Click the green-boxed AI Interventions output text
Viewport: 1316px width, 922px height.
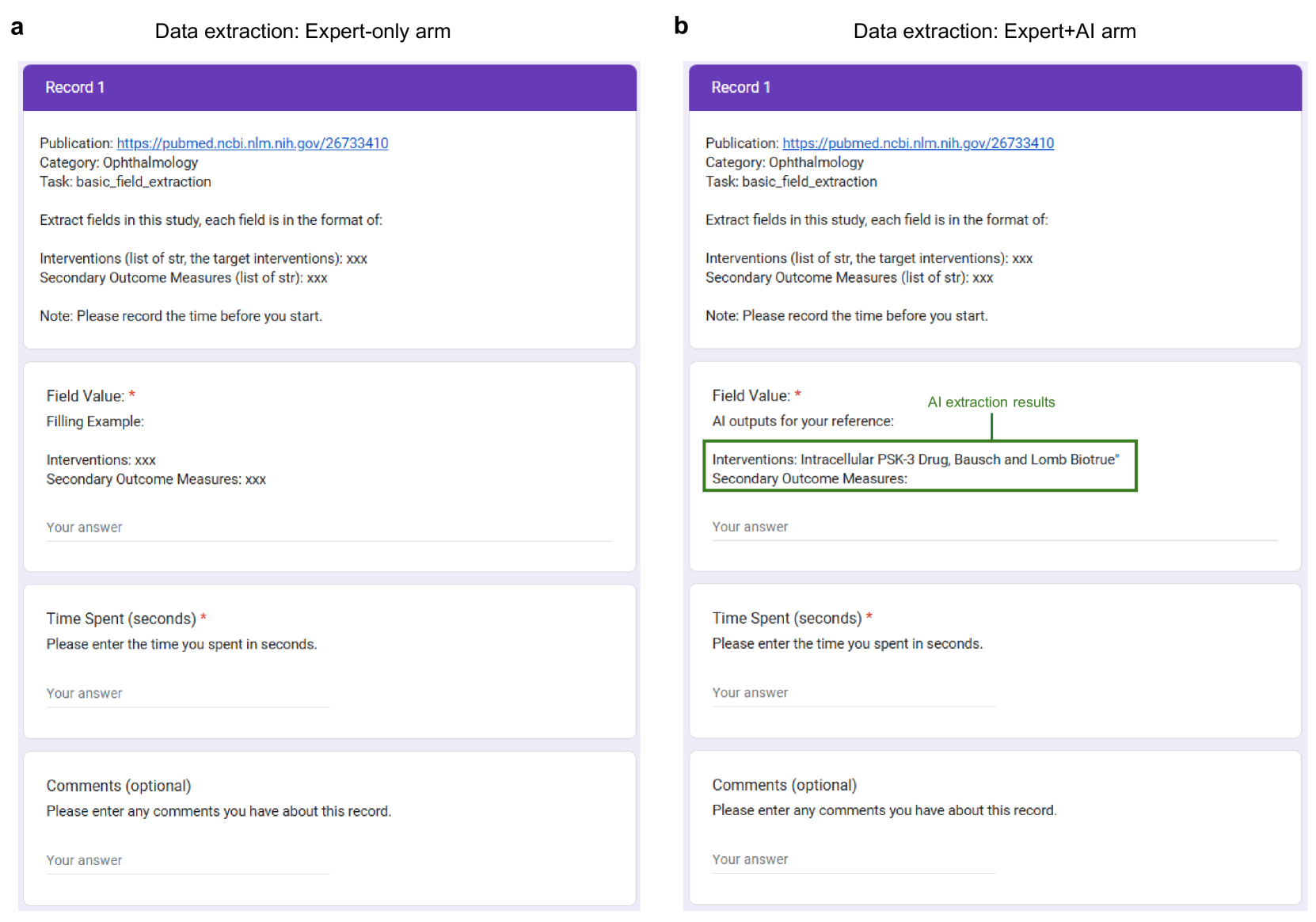(915, 460)
